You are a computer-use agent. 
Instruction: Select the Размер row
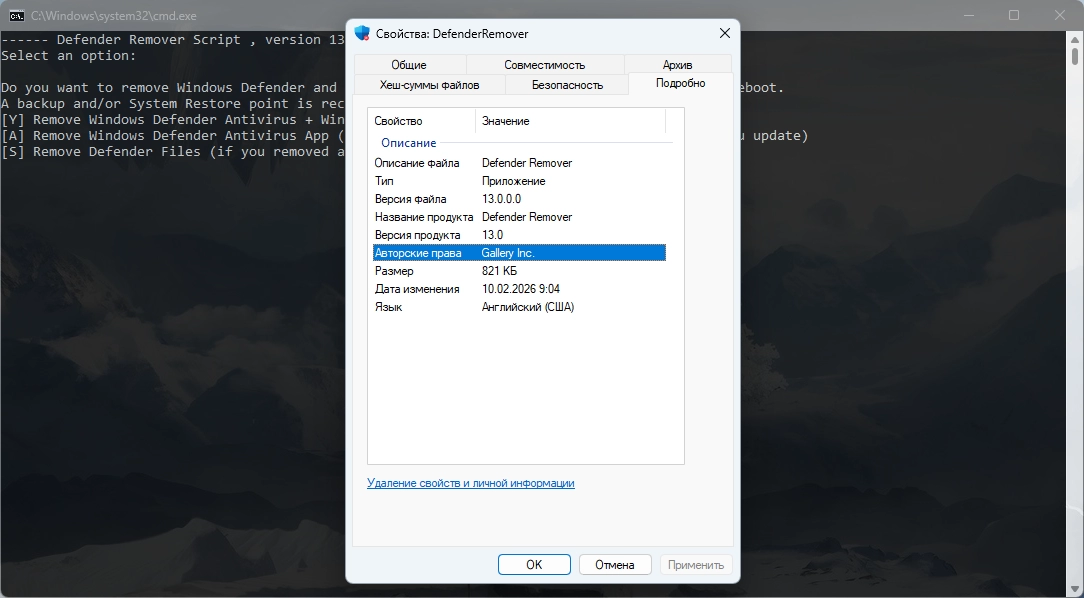pyautogui.click(x=519, y=271)
